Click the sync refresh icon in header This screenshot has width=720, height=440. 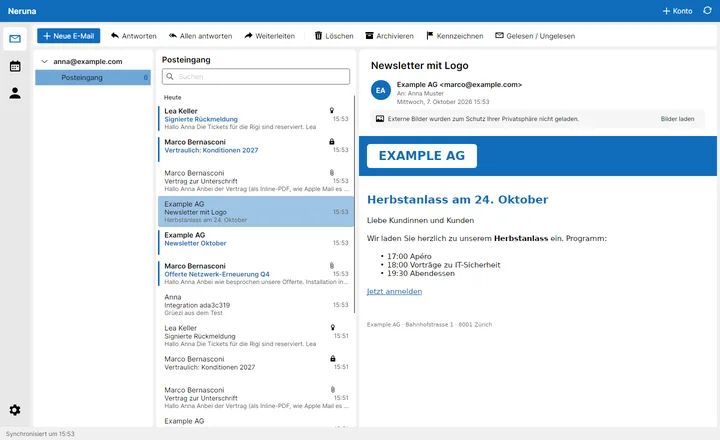click(x=707, y=11)
